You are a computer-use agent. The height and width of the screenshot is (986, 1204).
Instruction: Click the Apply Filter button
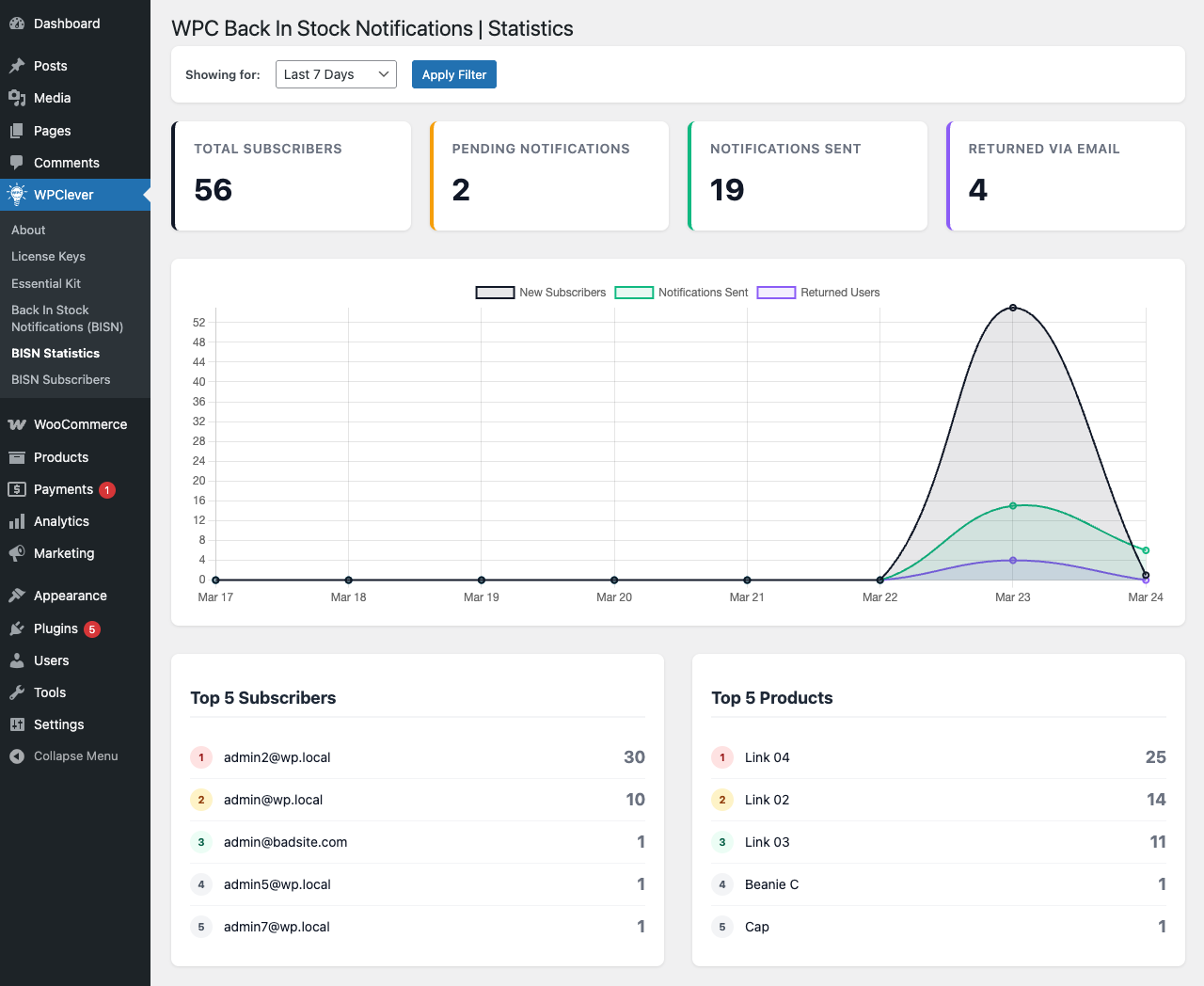click(453, 74)
